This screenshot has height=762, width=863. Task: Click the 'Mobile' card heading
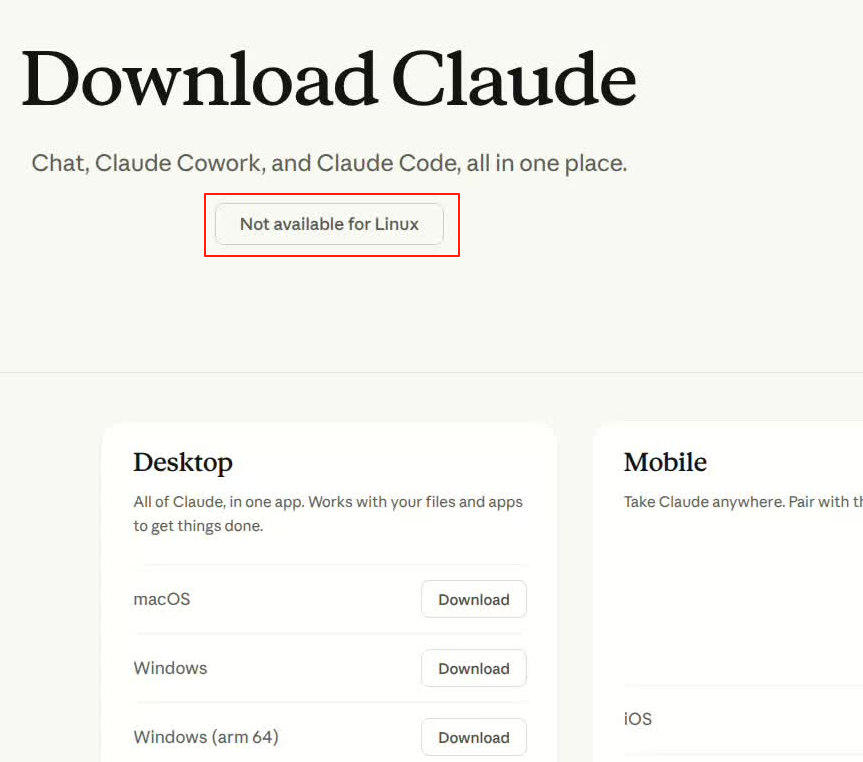665,462
